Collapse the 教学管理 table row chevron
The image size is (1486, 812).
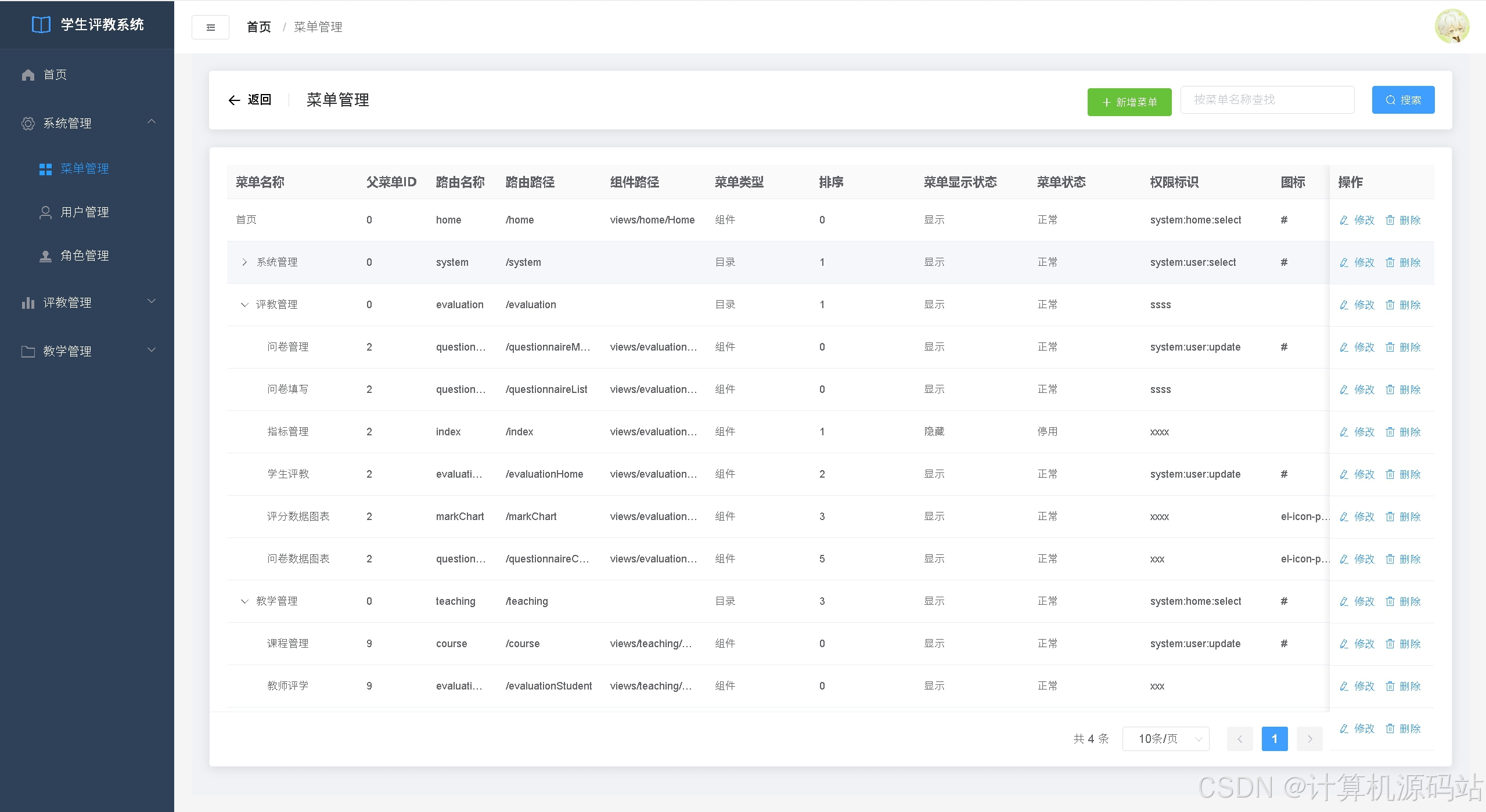(244, 601)
